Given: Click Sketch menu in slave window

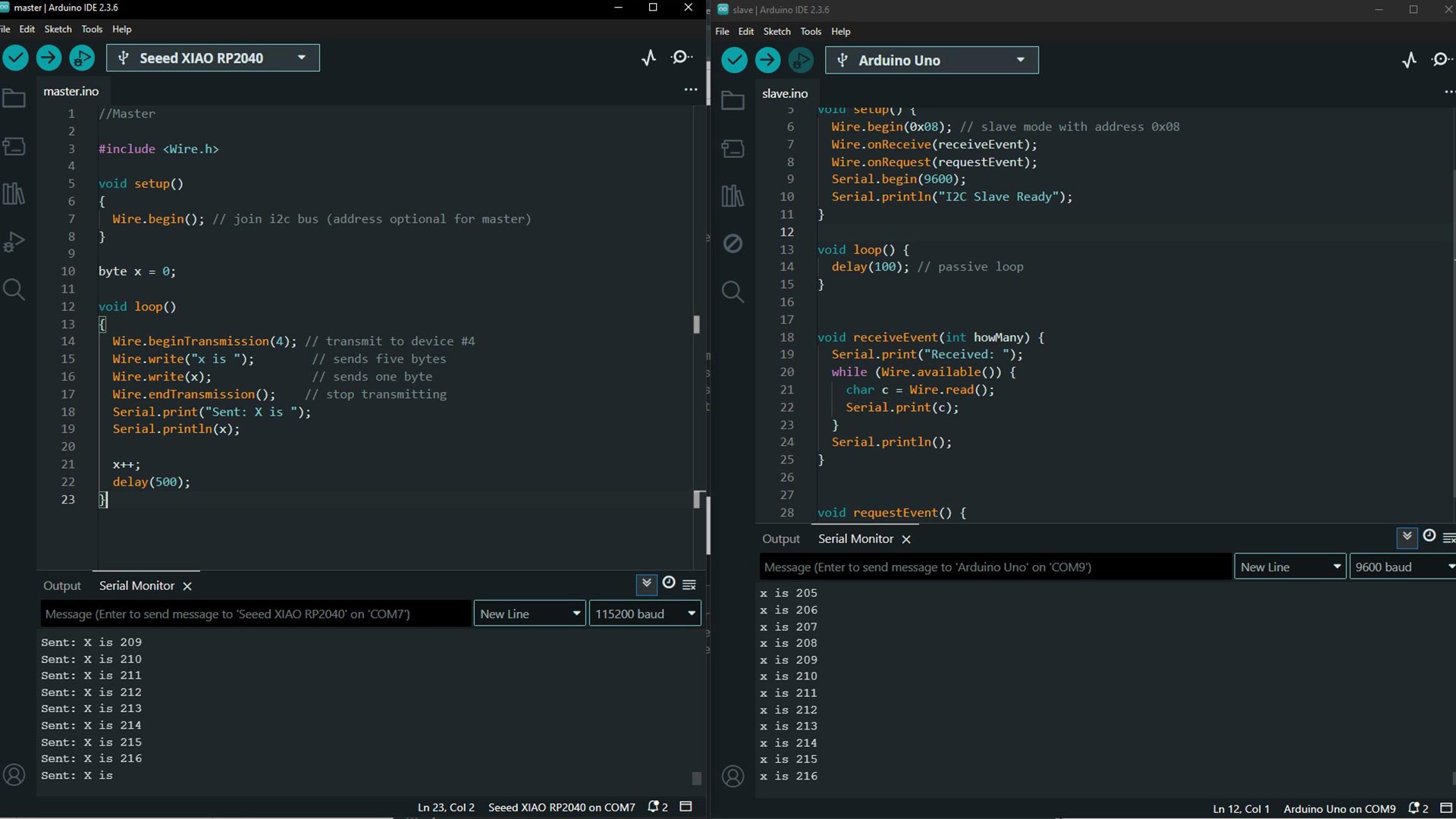Looking at the screenshot, I should pyautogui.click(x=777, y=31).
